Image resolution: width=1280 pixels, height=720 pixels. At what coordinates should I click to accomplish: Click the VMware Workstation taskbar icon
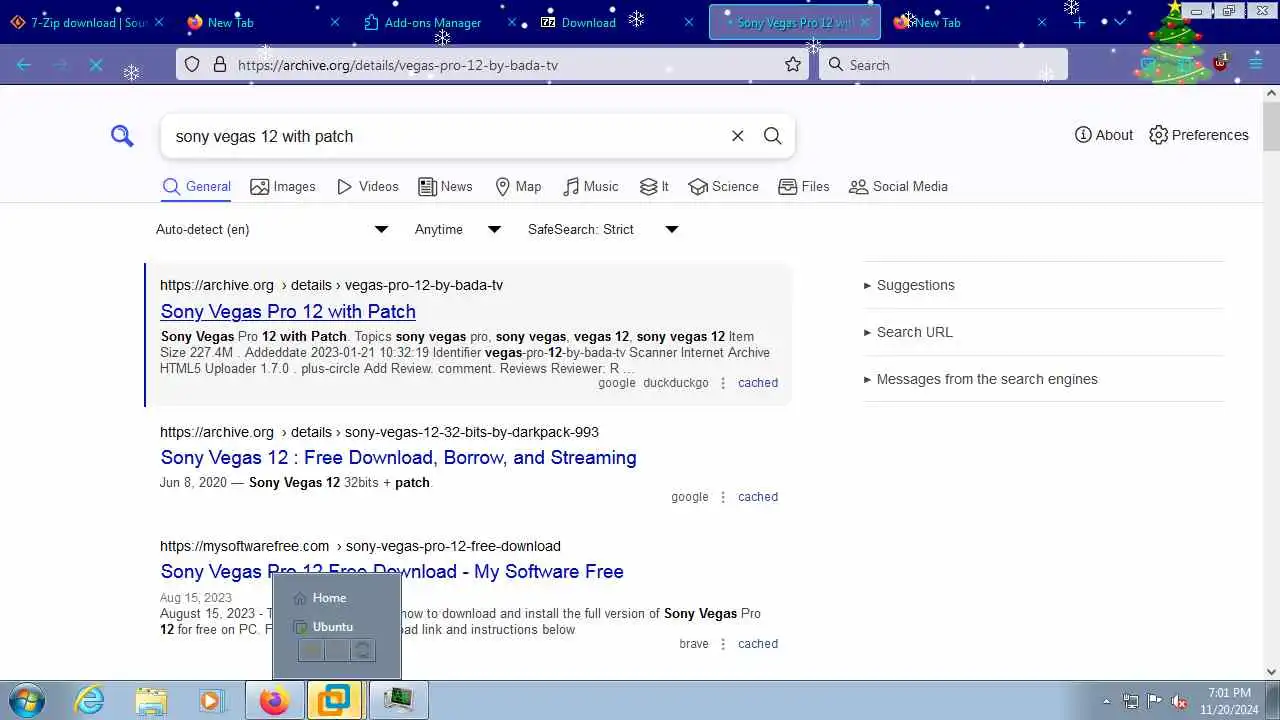click(x=334, y=700)
